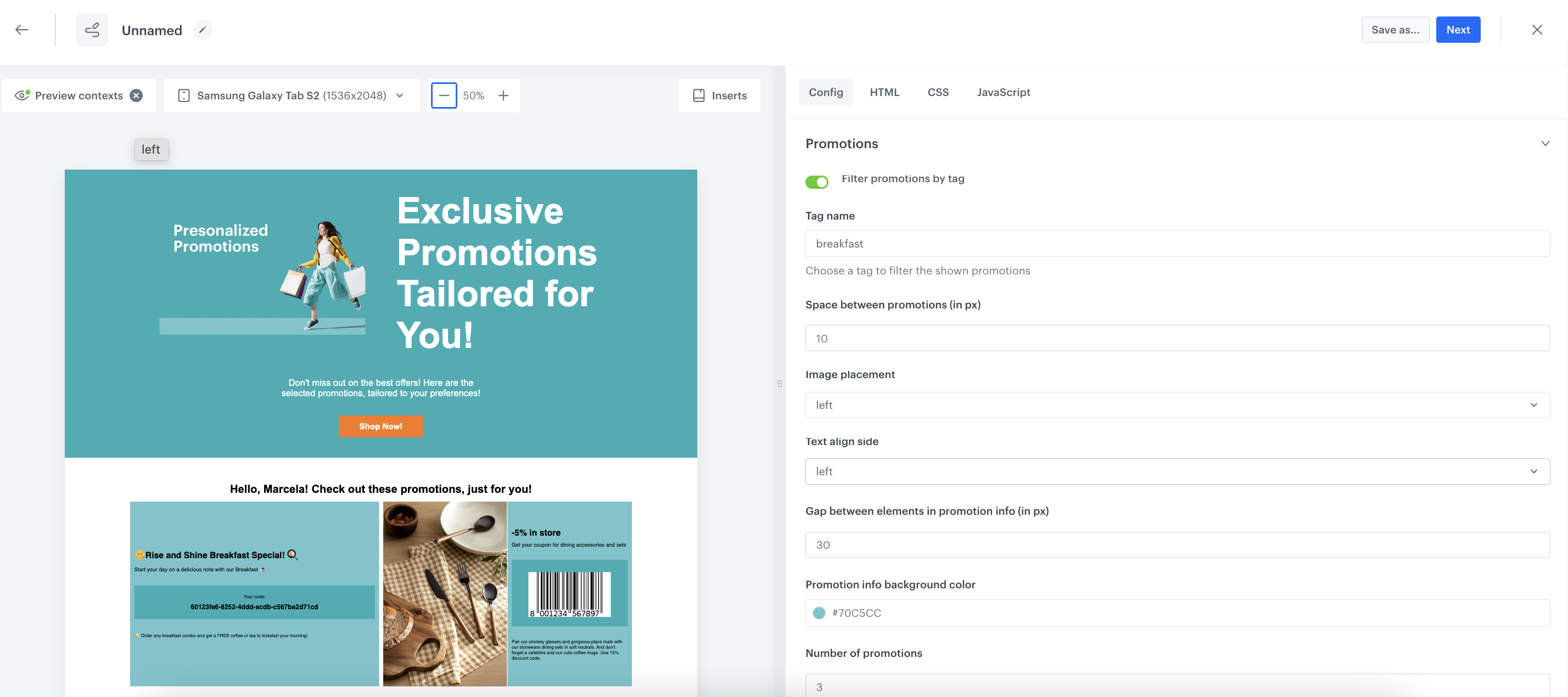Click the undo/history icon in toolbar
1568x697 pixels.
coord(92,29)
